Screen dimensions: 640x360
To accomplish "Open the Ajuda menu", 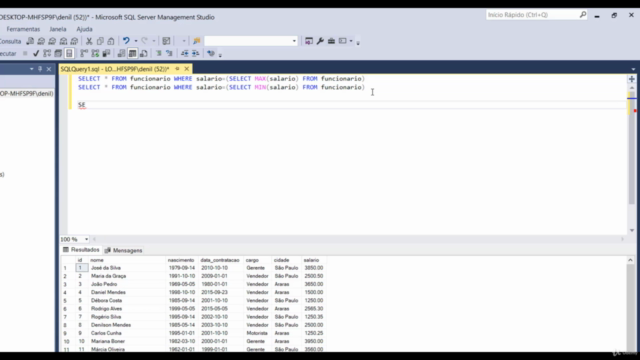I will [x=84, y=29].
